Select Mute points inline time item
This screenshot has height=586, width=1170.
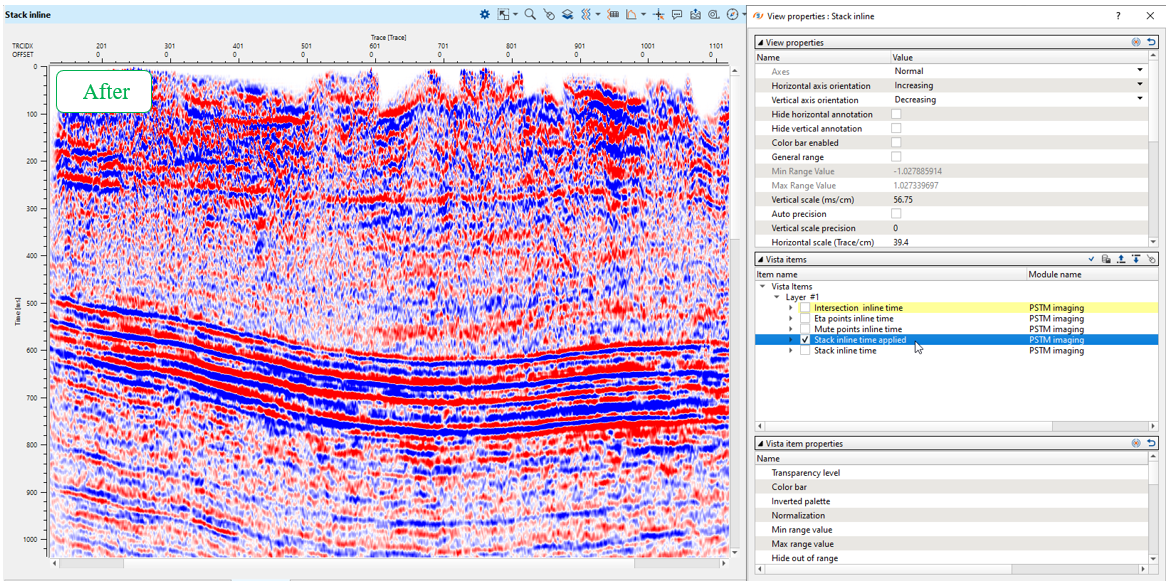click(x=857, y=329)
